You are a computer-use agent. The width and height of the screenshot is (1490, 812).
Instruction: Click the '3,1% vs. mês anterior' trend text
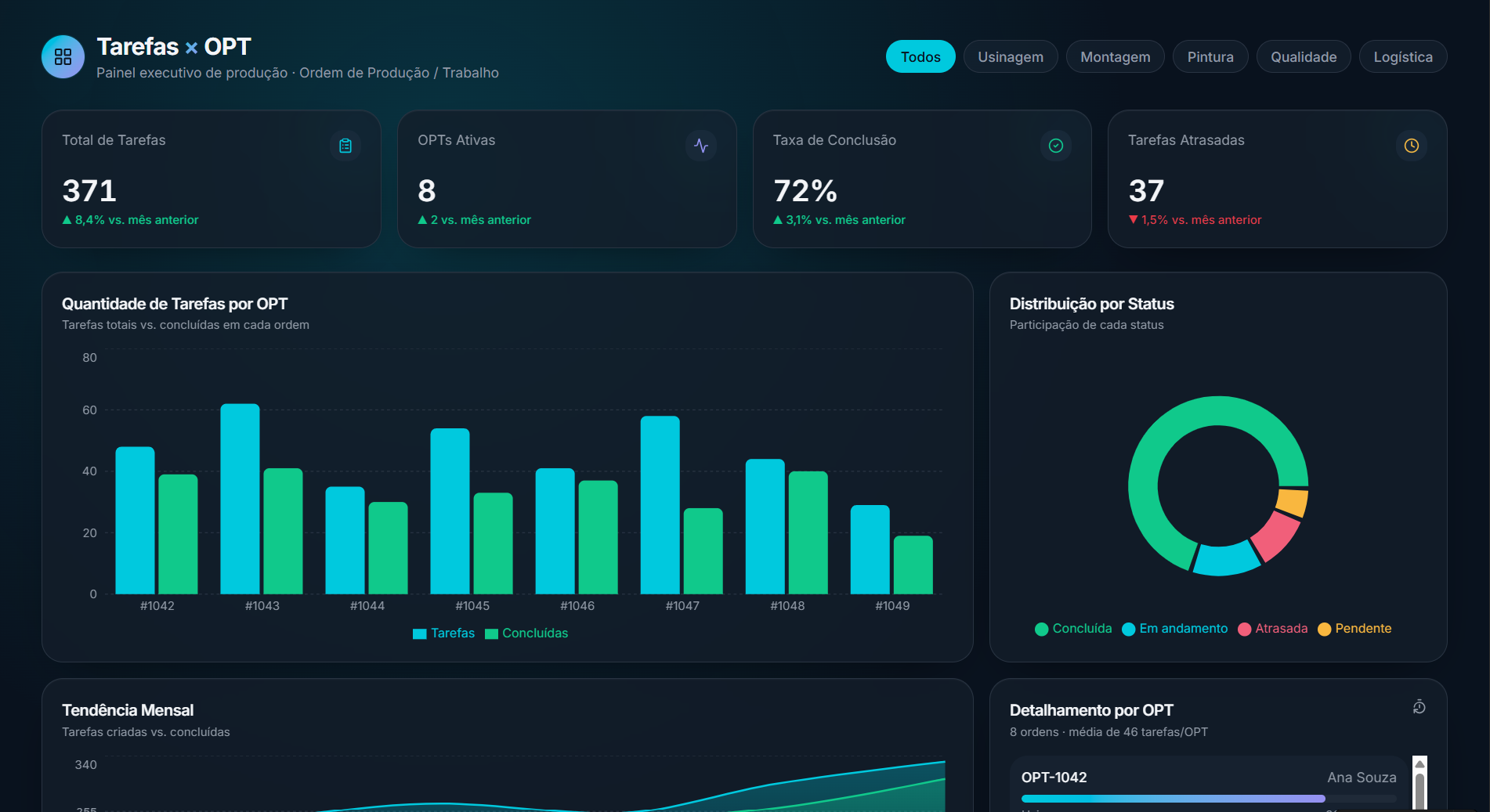point(839,220)
